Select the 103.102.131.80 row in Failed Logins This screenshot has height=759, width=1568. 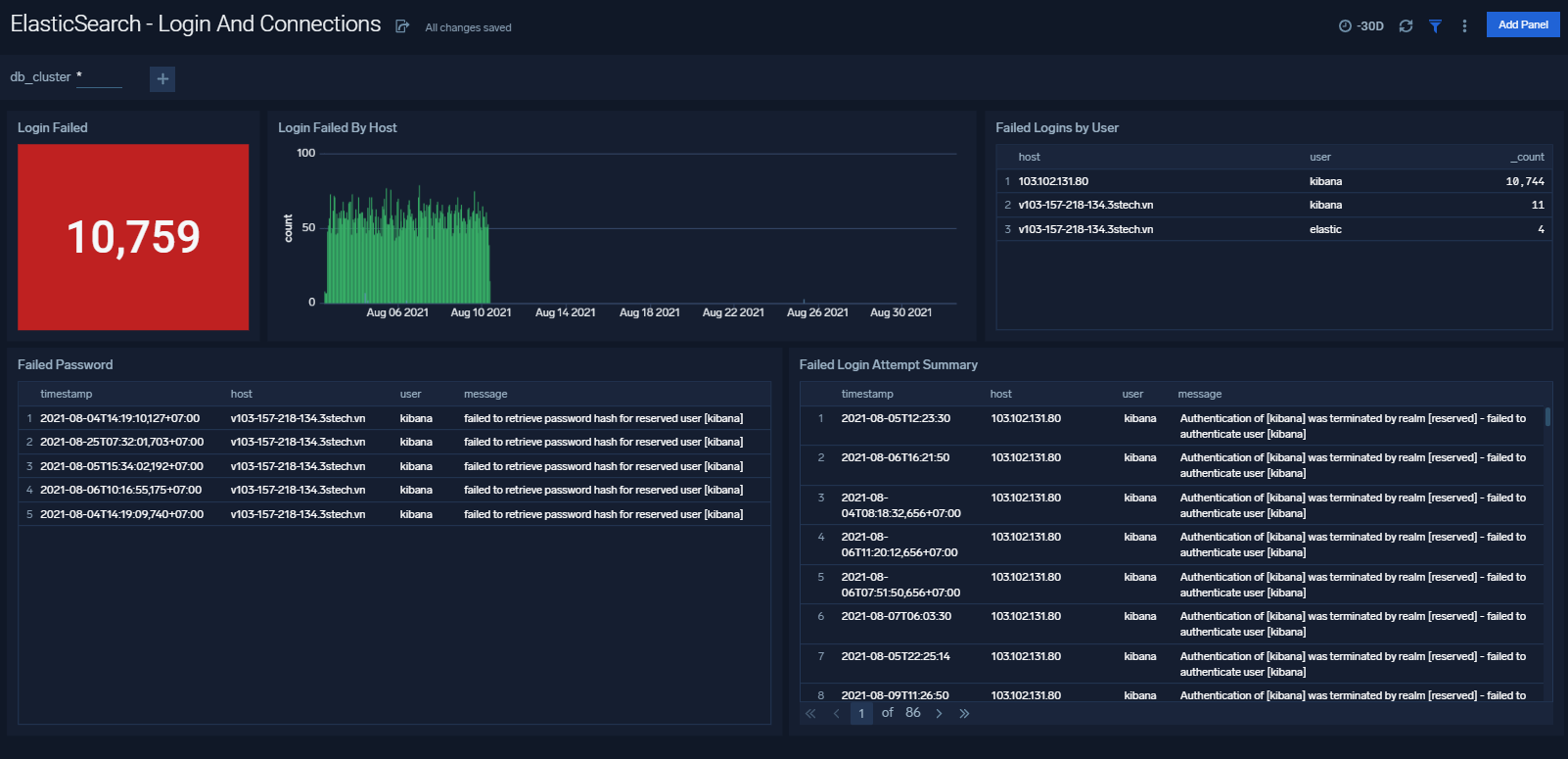[x=1053, y=181]
